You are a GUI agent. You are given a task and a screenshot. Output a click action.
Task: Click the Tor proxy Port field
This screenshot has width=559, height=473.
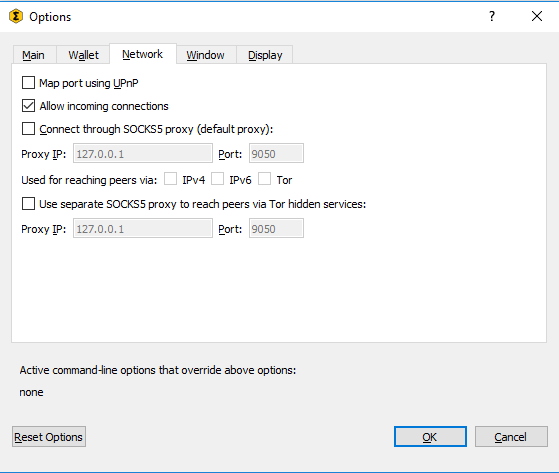[x=276, y=228]
